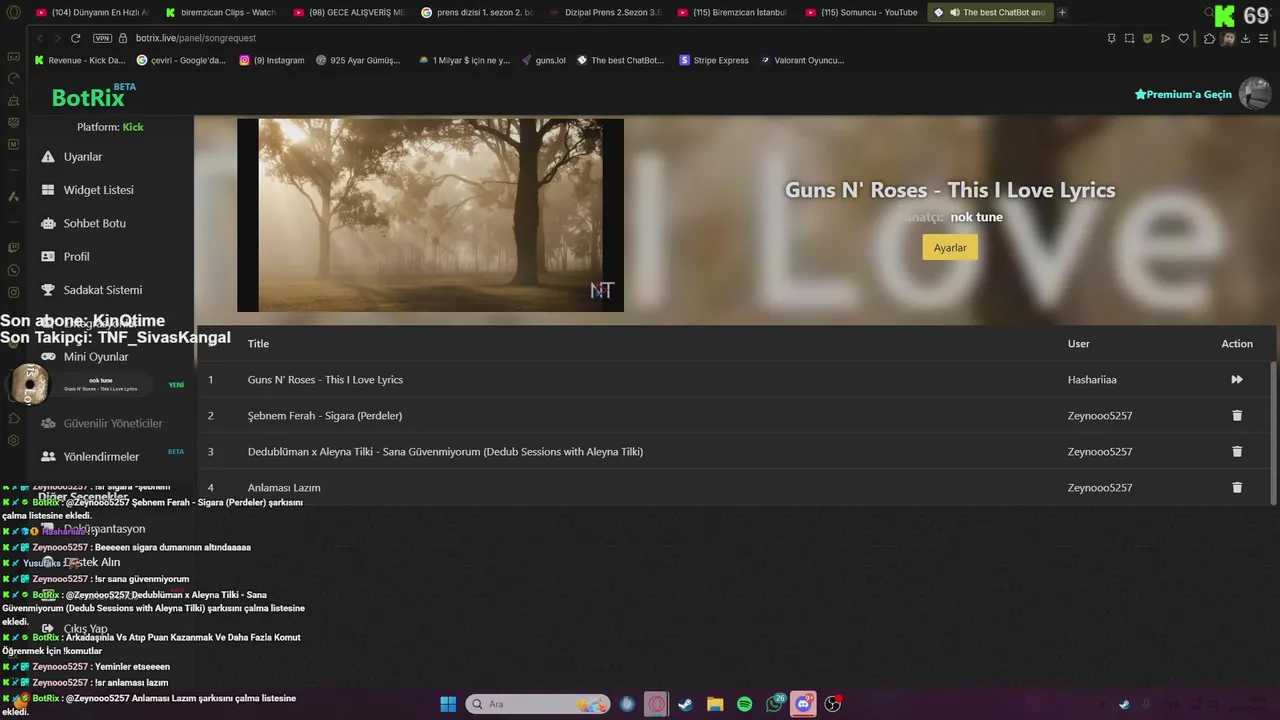
Task: Open the Windows Start menu
Action: pos(448,704)
